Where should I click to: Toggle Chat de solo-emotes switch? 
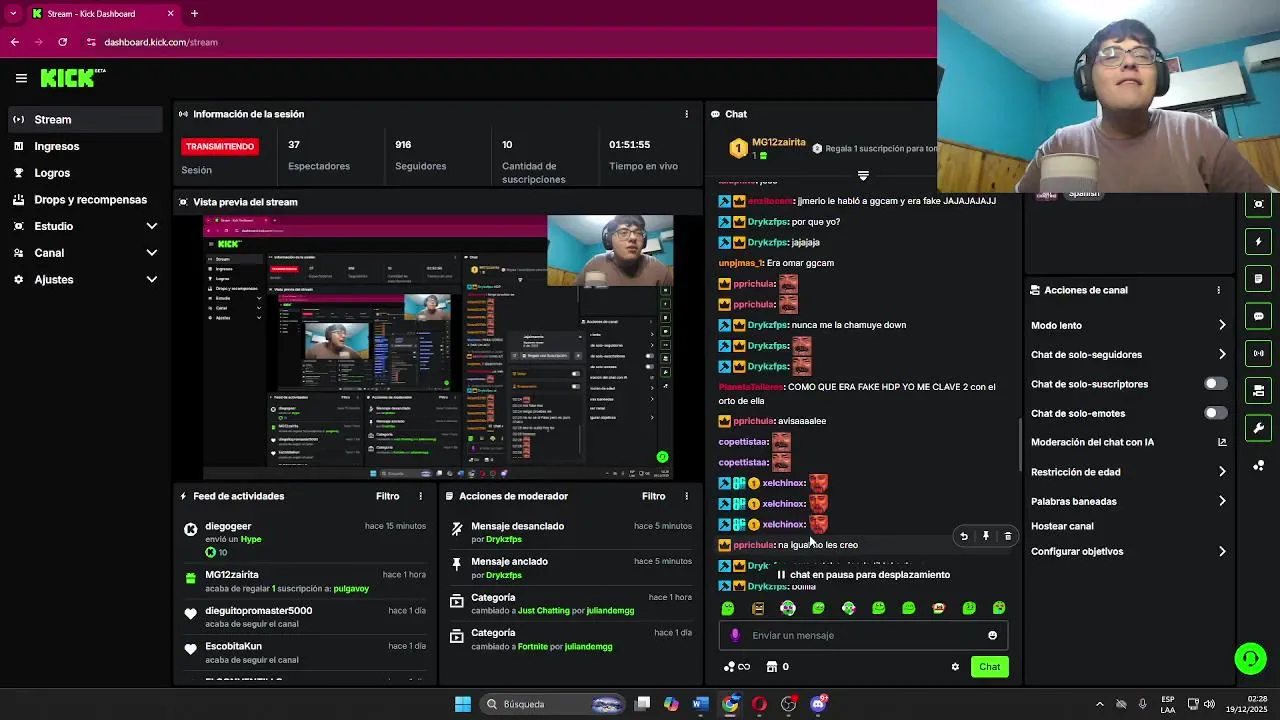pos(1215,413)
